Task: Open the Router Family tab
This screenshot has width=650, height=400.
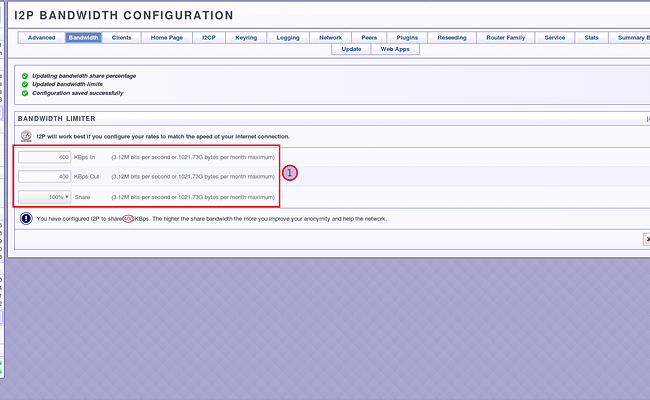Action: coord(506,37)
